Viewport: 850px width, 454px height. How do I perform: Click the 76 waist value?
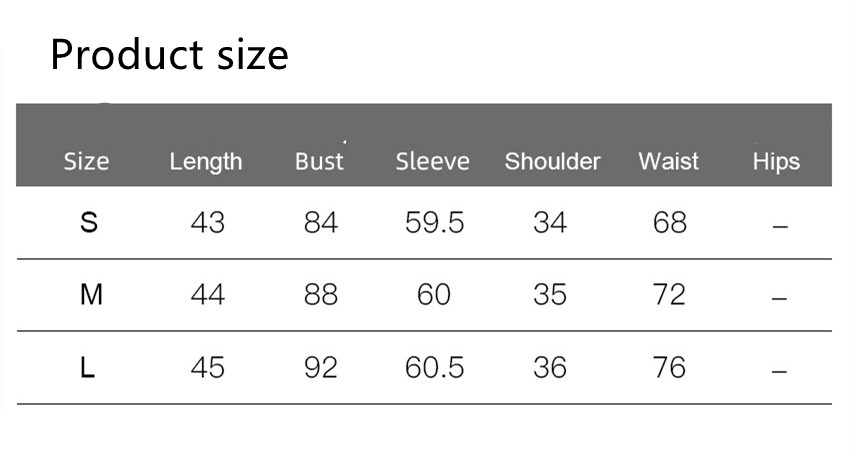tap(669, 368)
